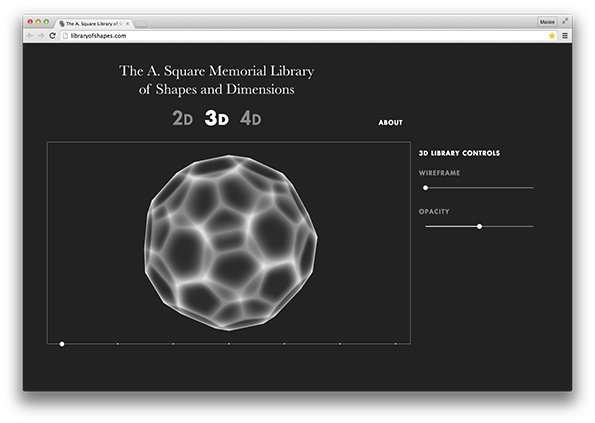Close the A. Square Library tab
The height and width of the screenshot is (423, 595).
coord(128,24)
